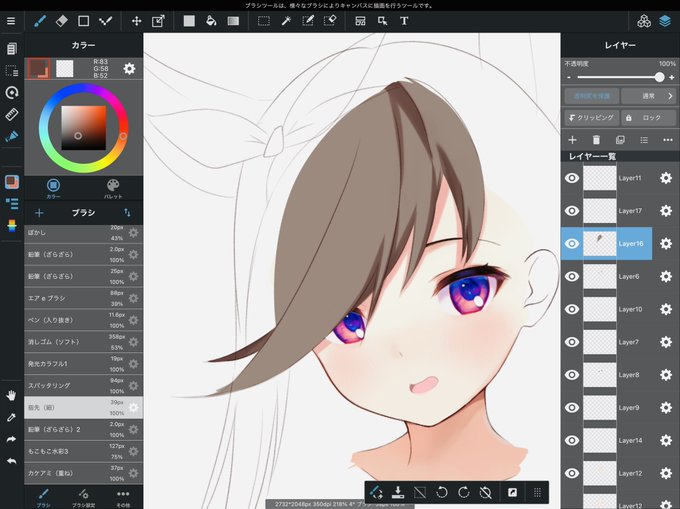680x509 pixels.
Task: Click the opacity slider handle at 100%
Action: pos(659,77)
